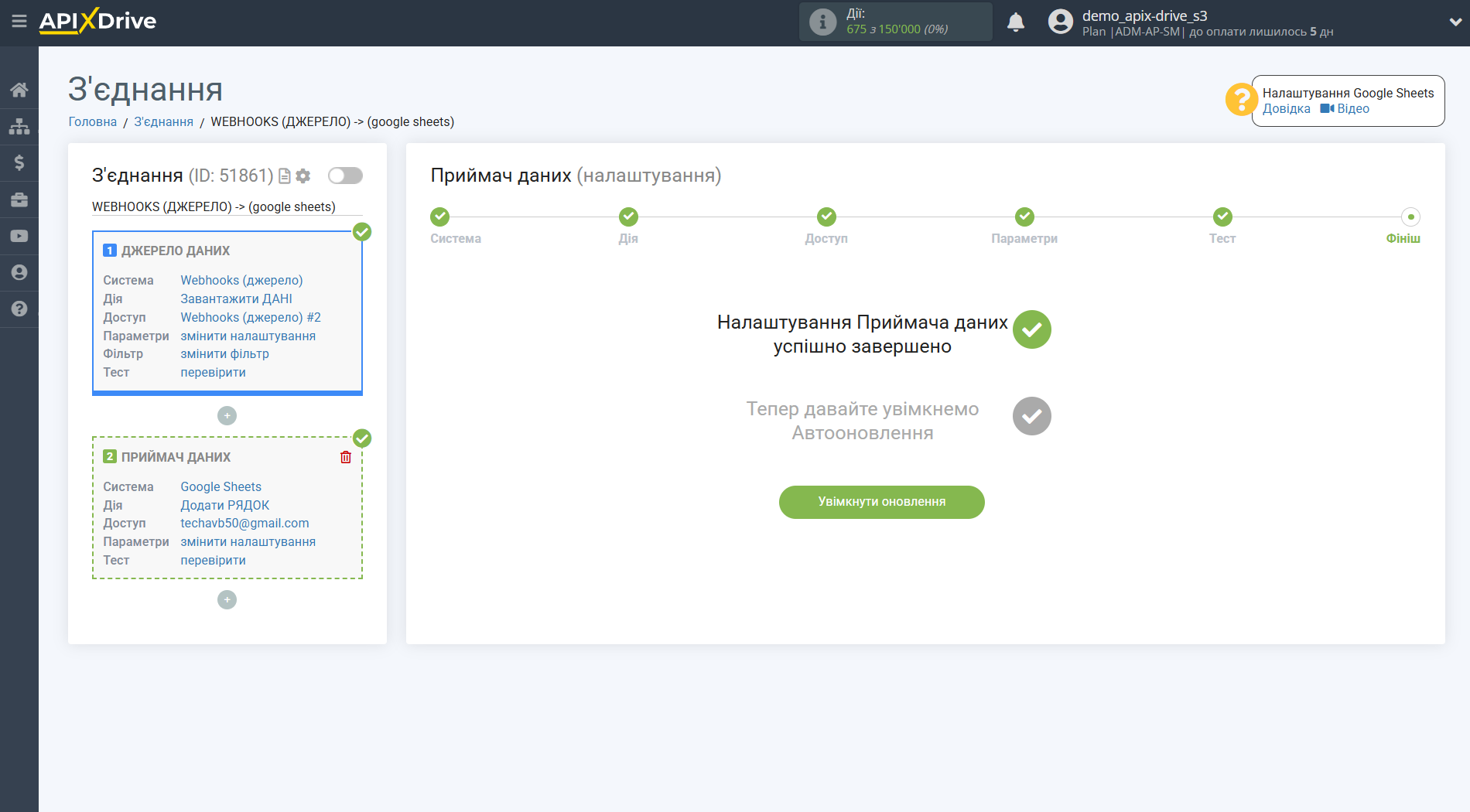1470x812 pixels.
Task: Click source змінити налаштування link
Action: tap(248, 336)
